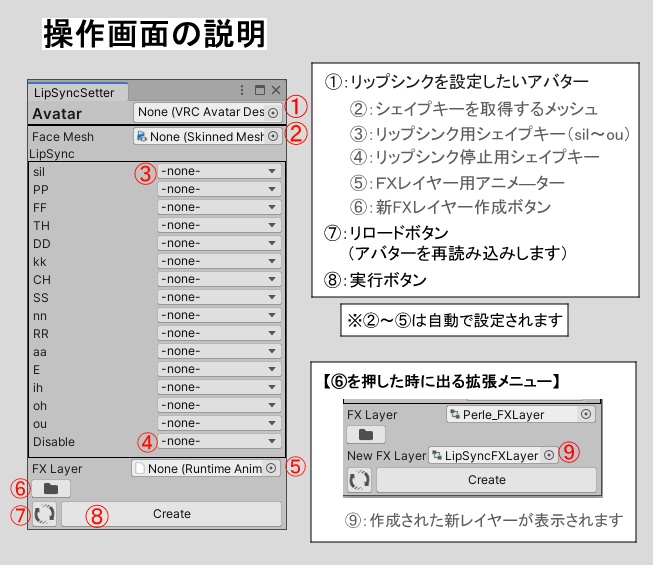Screen dimensions: 653x565
Task: Click the reload icon in the extended menu
Action: pos(359,480)
